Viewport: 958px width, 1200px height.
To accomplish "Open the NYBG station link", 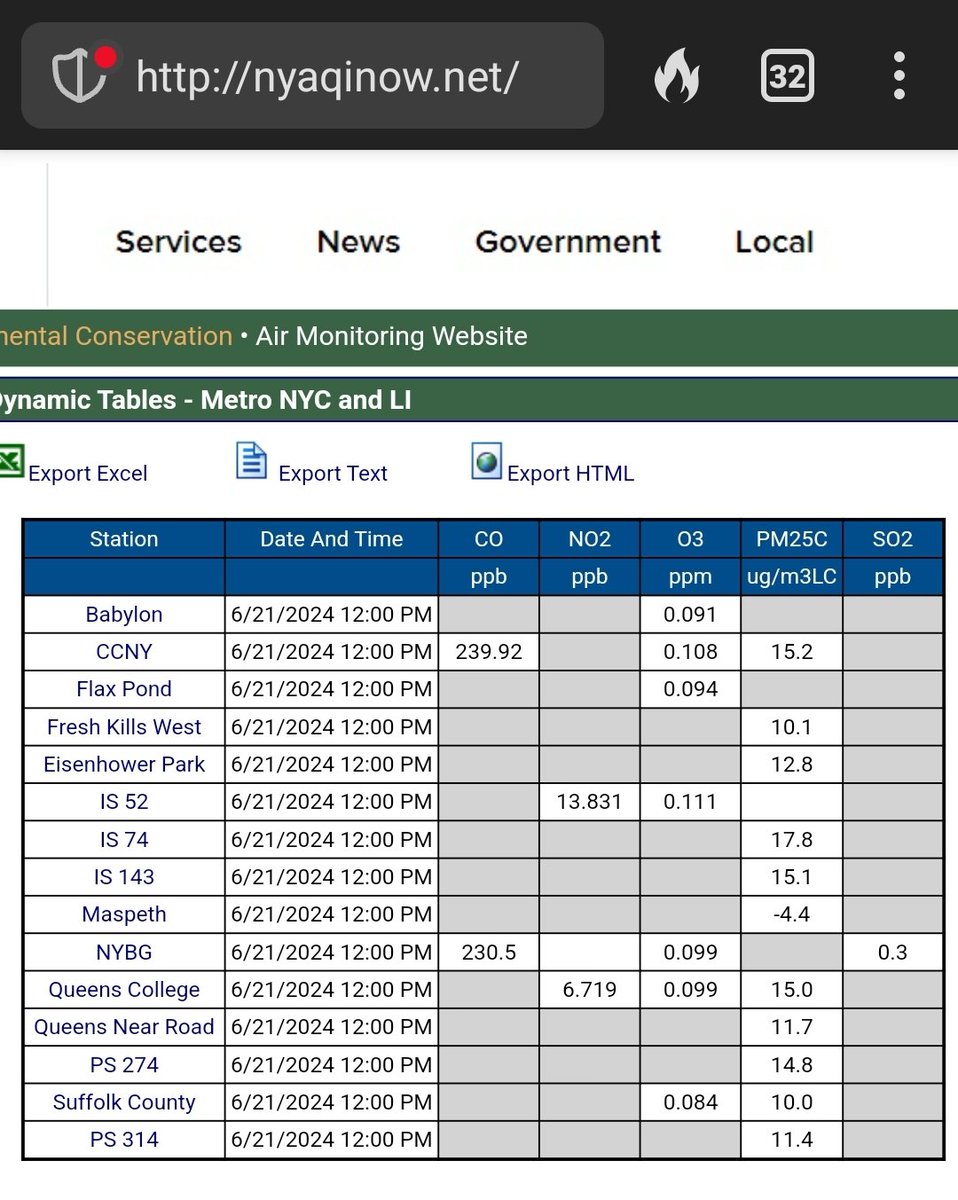I will [x=124, y=952].
